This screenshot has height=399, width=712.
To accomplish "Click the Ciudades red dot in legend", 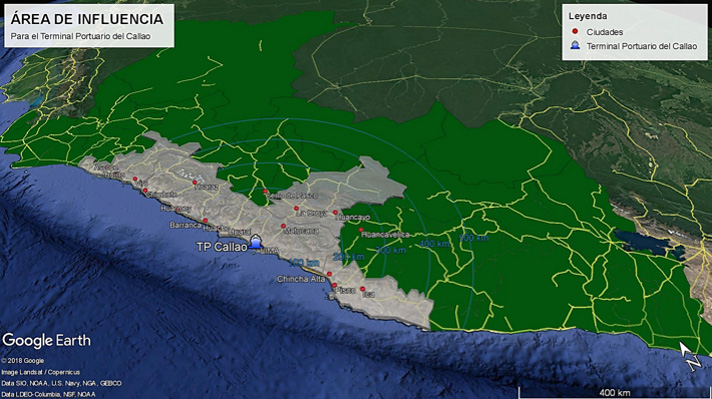I will click(575, 32).
